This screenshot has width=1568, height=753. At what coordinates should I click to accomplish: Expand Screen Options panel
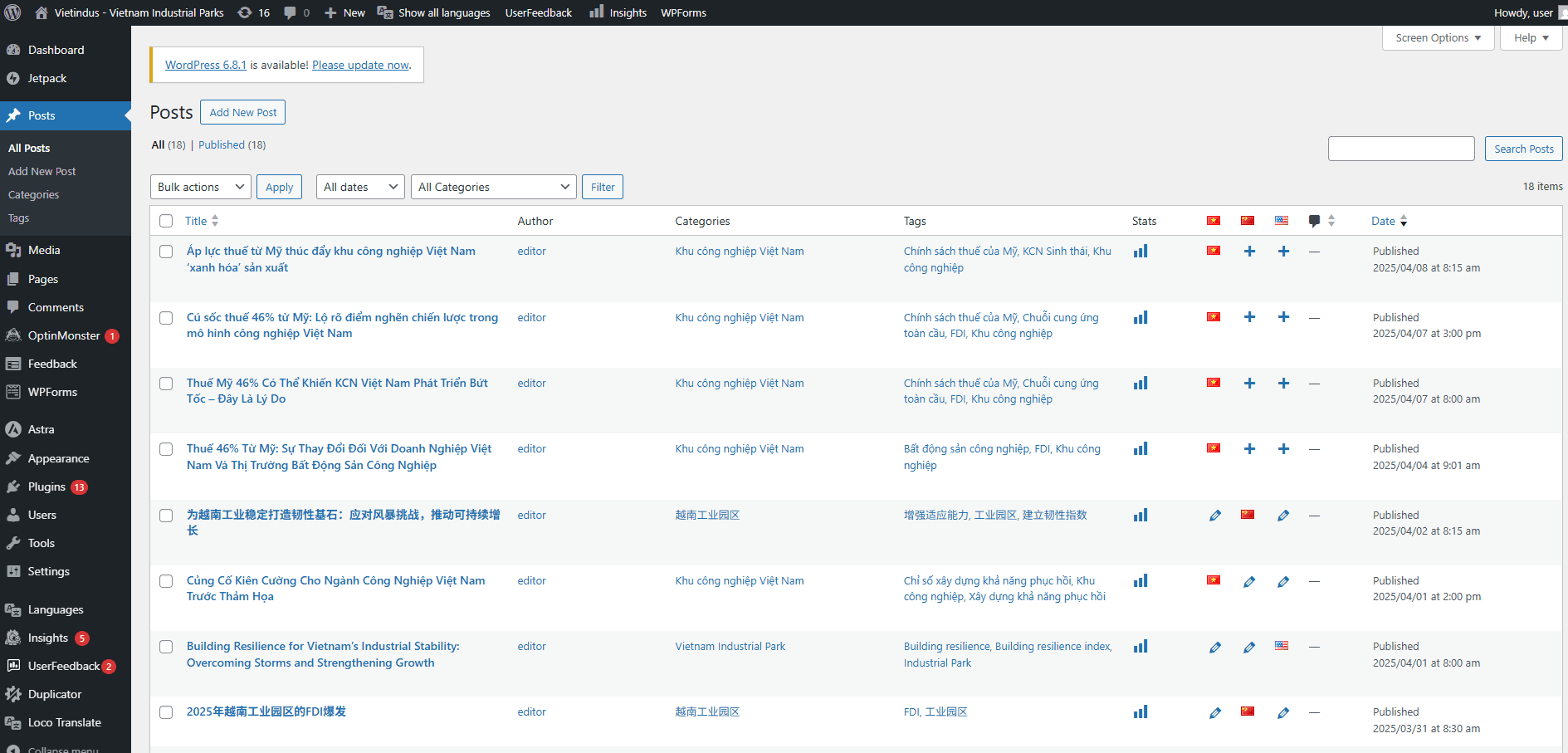pos(1438,38)
